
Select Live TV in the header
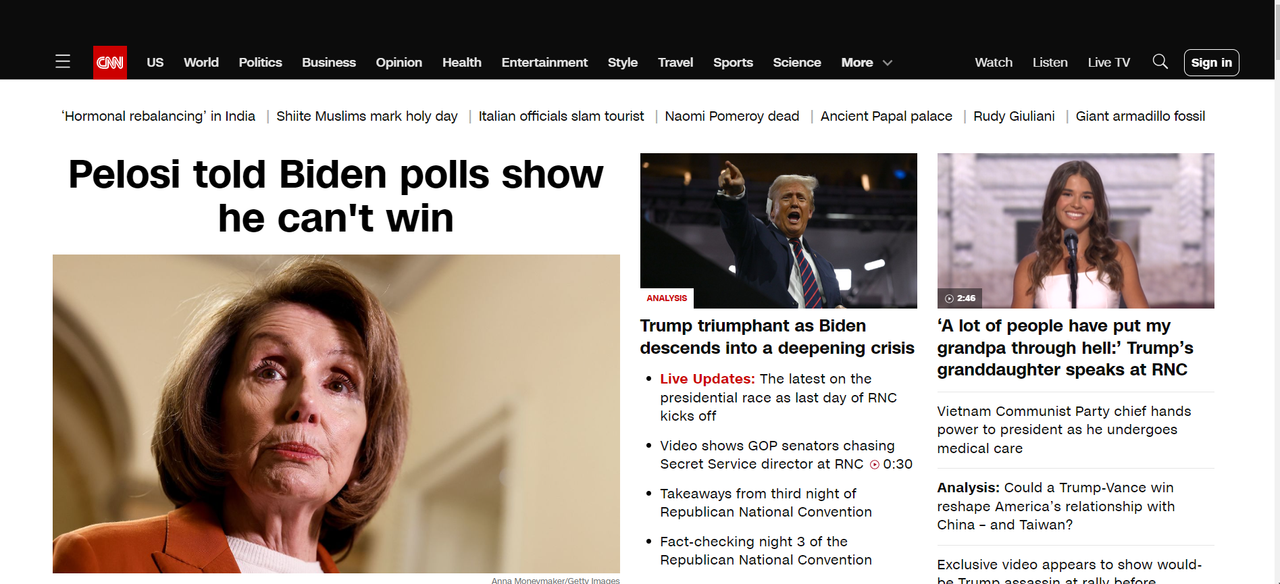point(1109,62)
